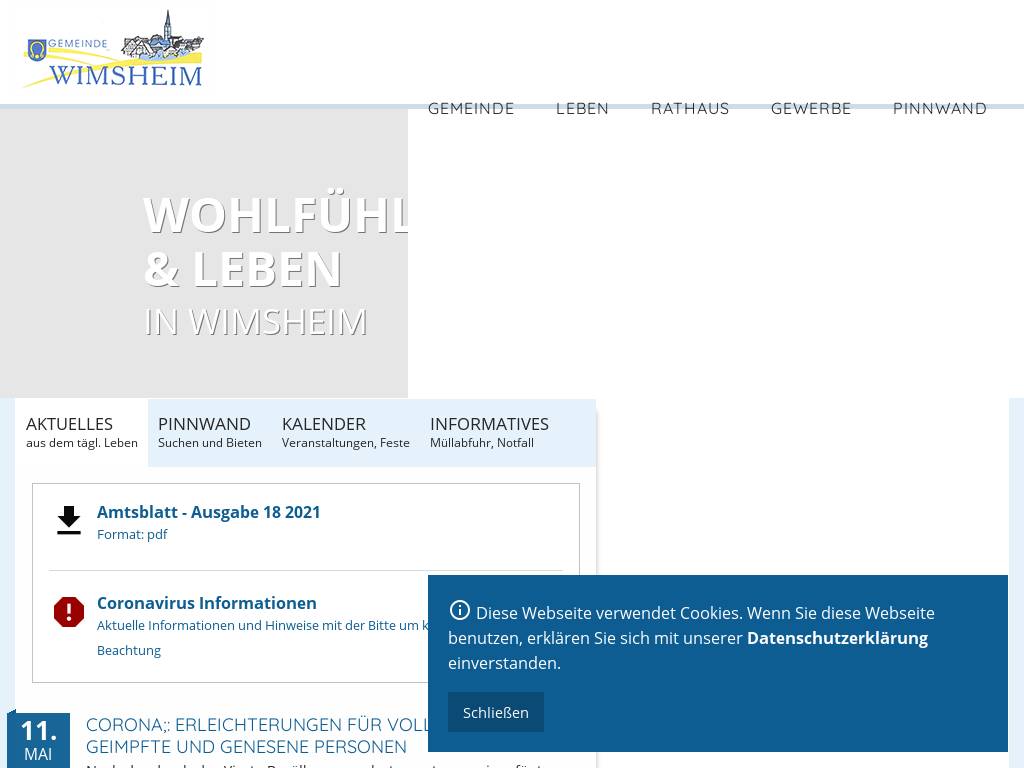This screenshot has width=1024, height=768.
Task: Open Pinnwand in the top navigation
Action: (939, 108)
